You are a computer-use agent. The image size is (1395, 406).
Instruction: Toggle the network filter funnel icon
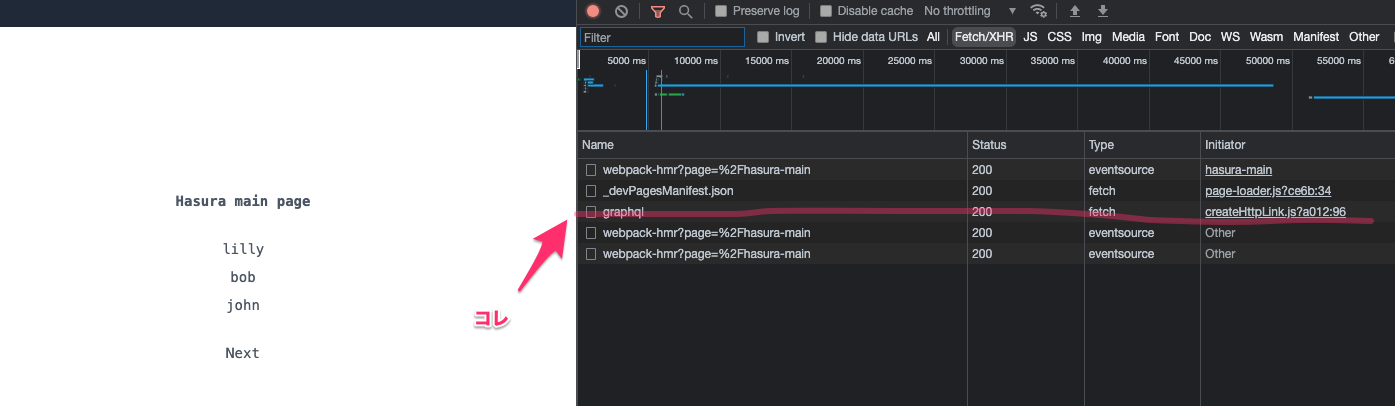(657, 11)
